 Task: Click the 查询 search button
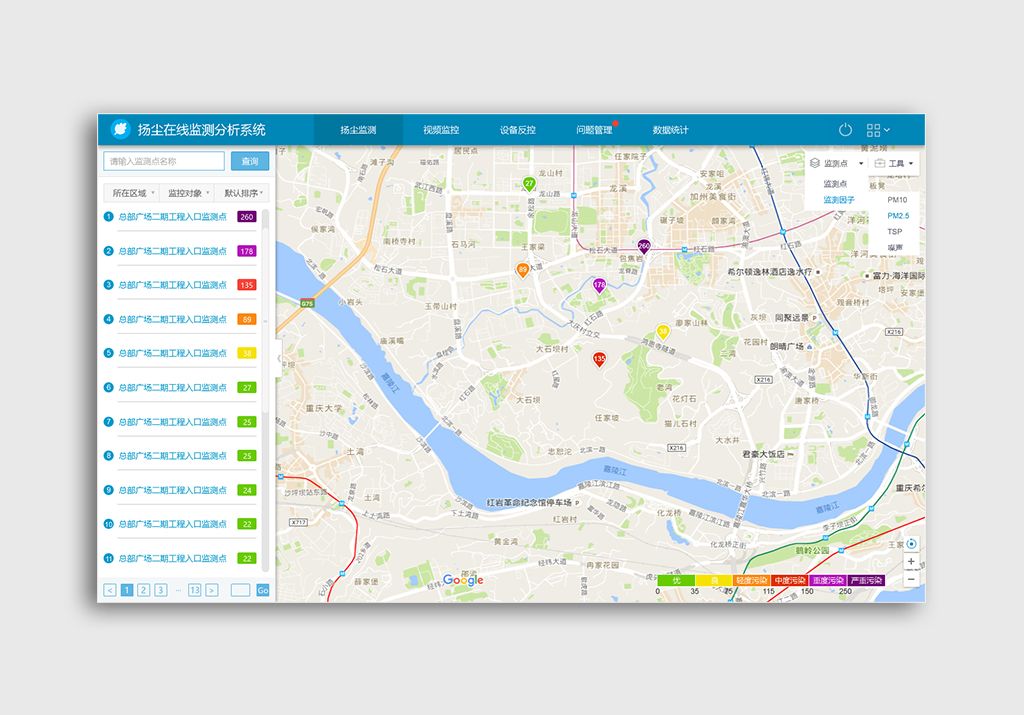250,161
